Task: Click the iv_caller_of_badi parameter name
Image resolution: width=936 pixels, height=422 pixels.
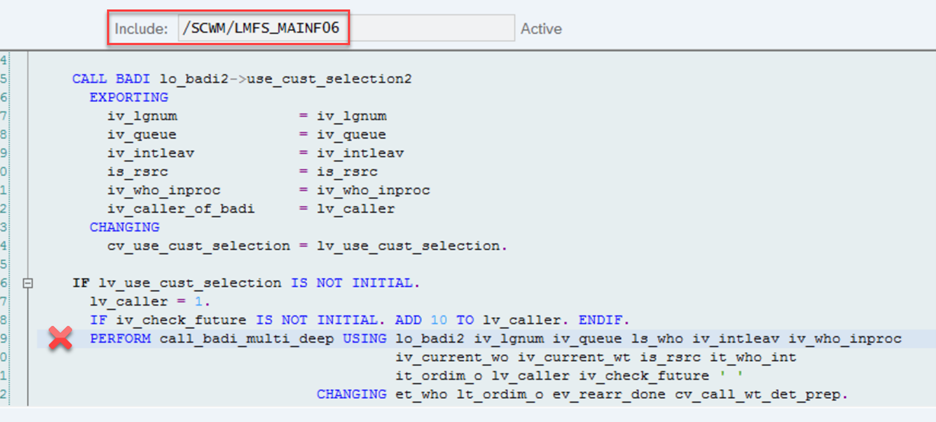Action: [x=181, y=209]
